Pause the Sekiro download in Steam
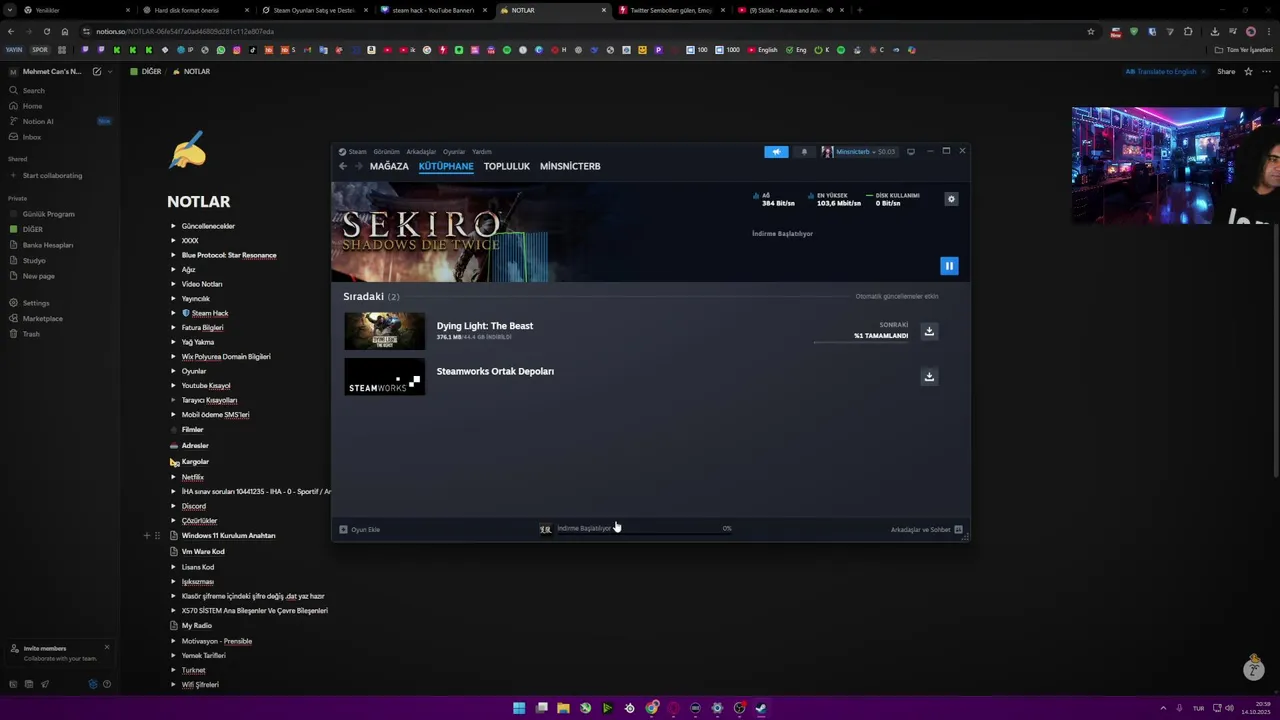 click(949, 266)
